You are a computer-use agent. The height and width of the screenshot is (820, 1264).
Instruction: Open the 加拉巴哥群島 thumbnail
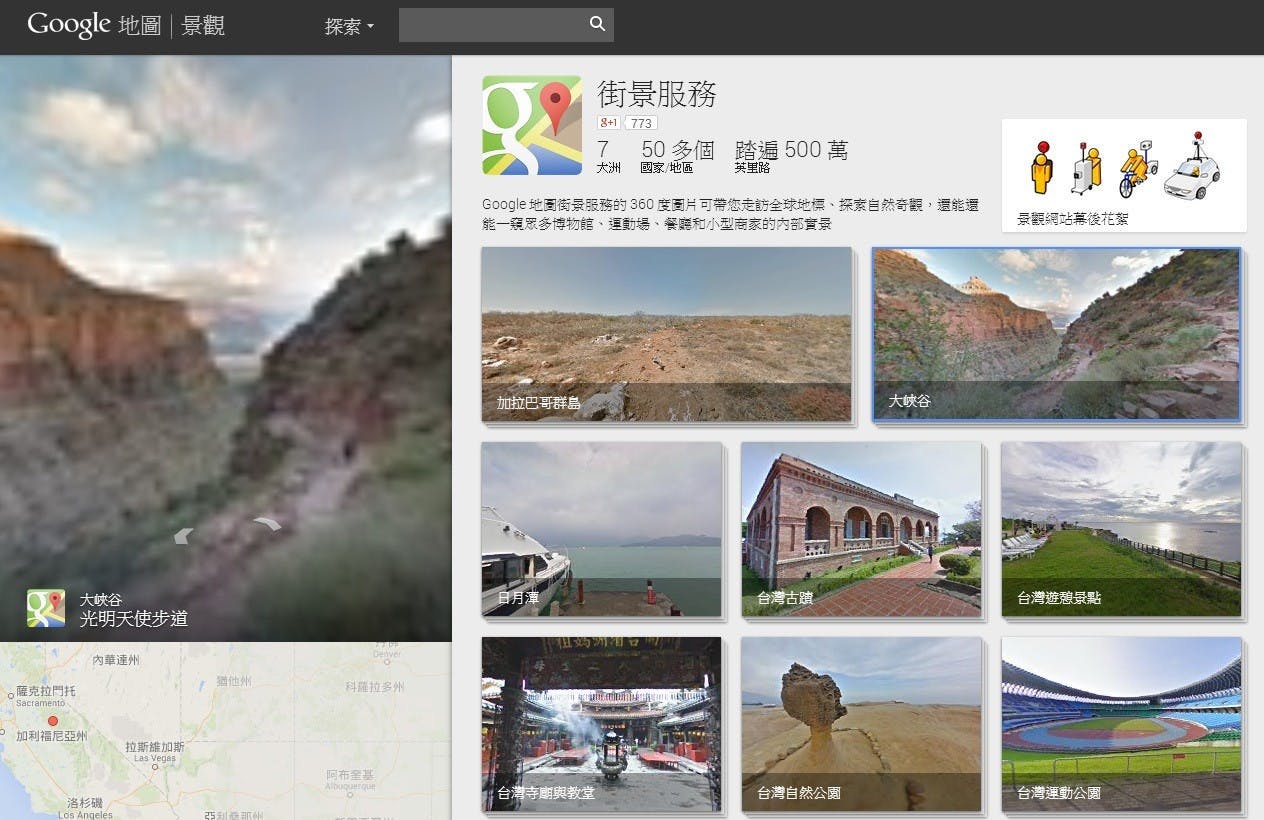click(667, 335)
